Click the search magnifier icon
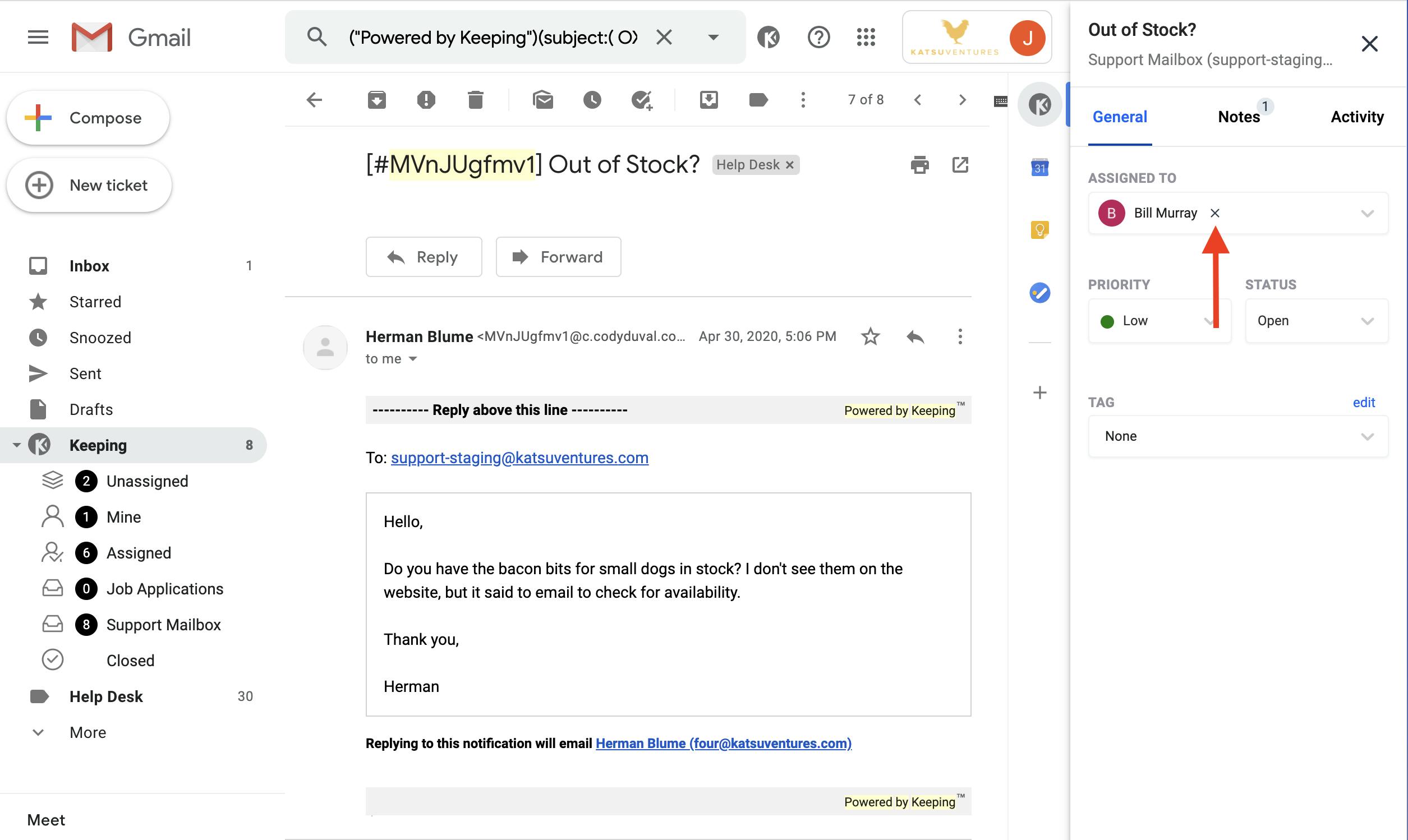 [x=317, y=38]
